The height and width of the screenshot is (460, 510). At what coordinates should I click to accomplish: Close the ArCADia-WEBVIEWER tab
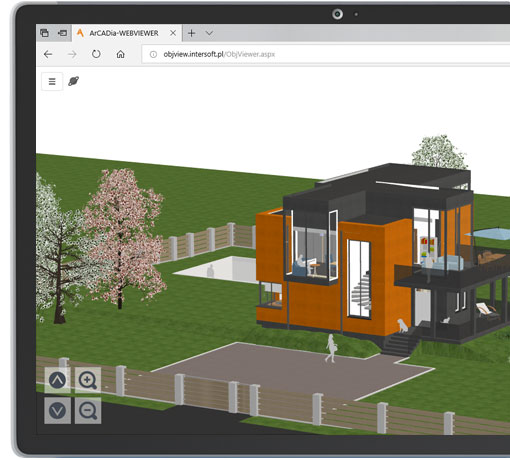coord(173,33)
